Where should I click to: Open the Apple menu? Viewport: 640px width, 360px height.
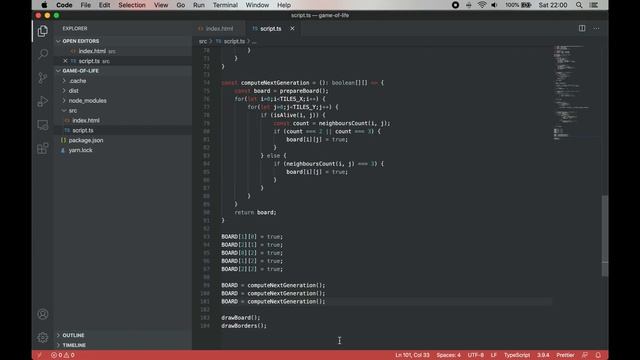[44, 5]
